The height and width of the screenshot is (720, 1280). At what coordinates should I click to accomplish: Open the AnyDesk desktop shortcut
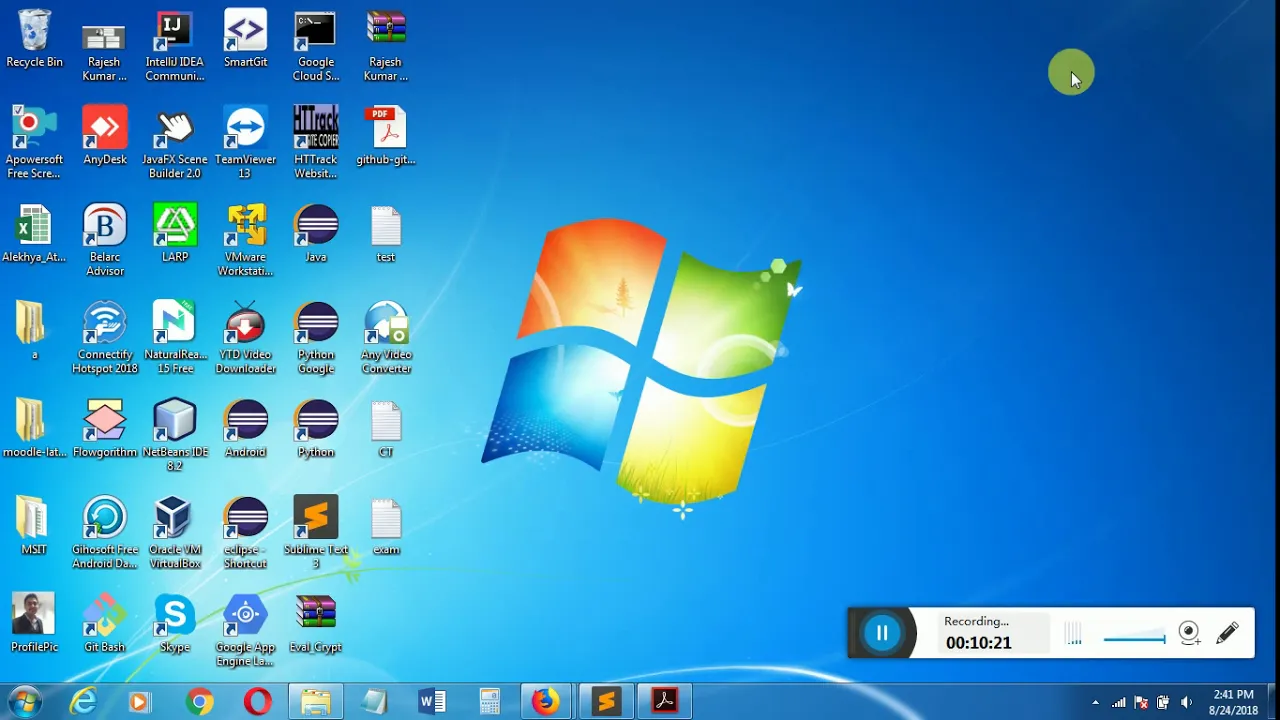tap(105, 137)
